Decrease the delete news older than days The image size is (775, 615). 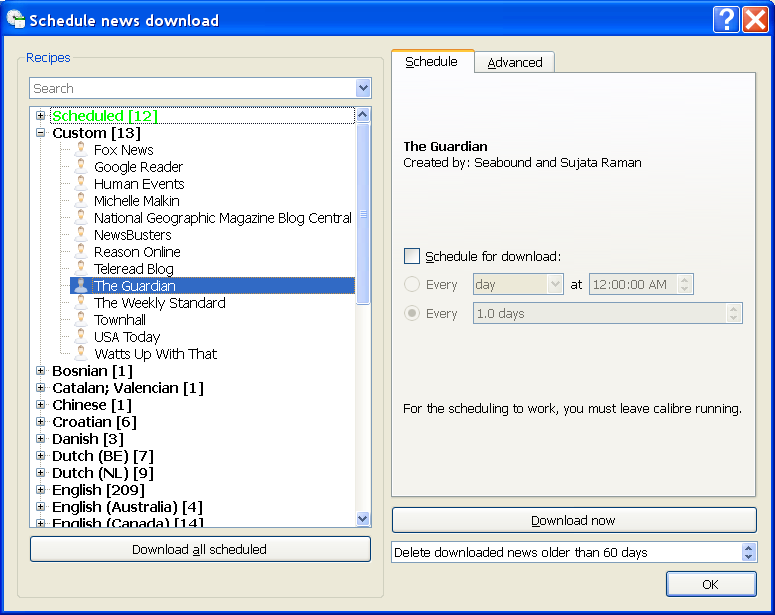point(749,557)
